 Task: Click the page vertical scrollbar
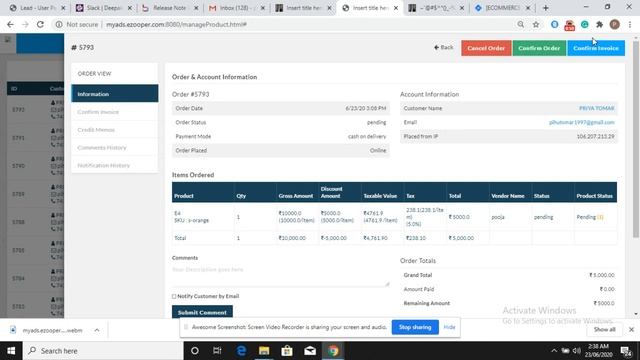636,139
